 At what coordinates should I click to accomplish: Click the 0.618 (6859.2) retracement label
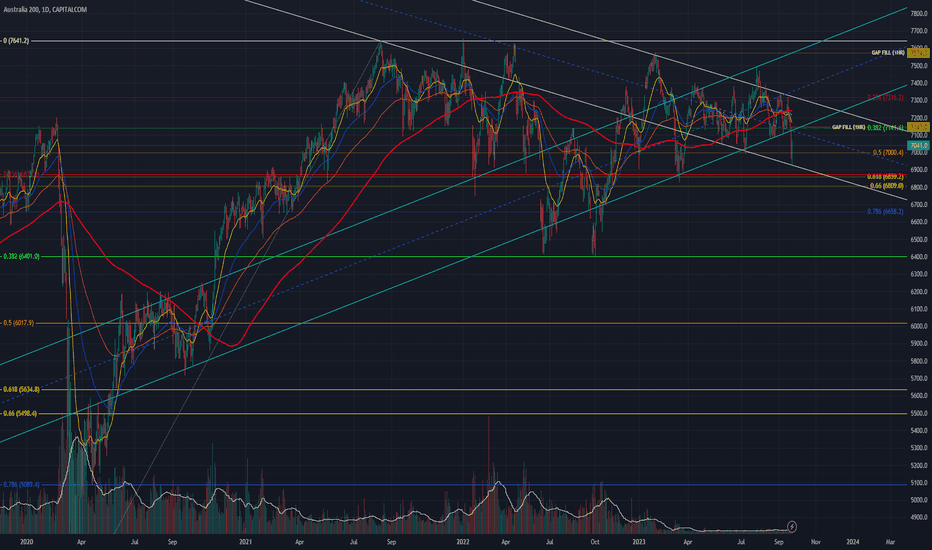[885, 177]
